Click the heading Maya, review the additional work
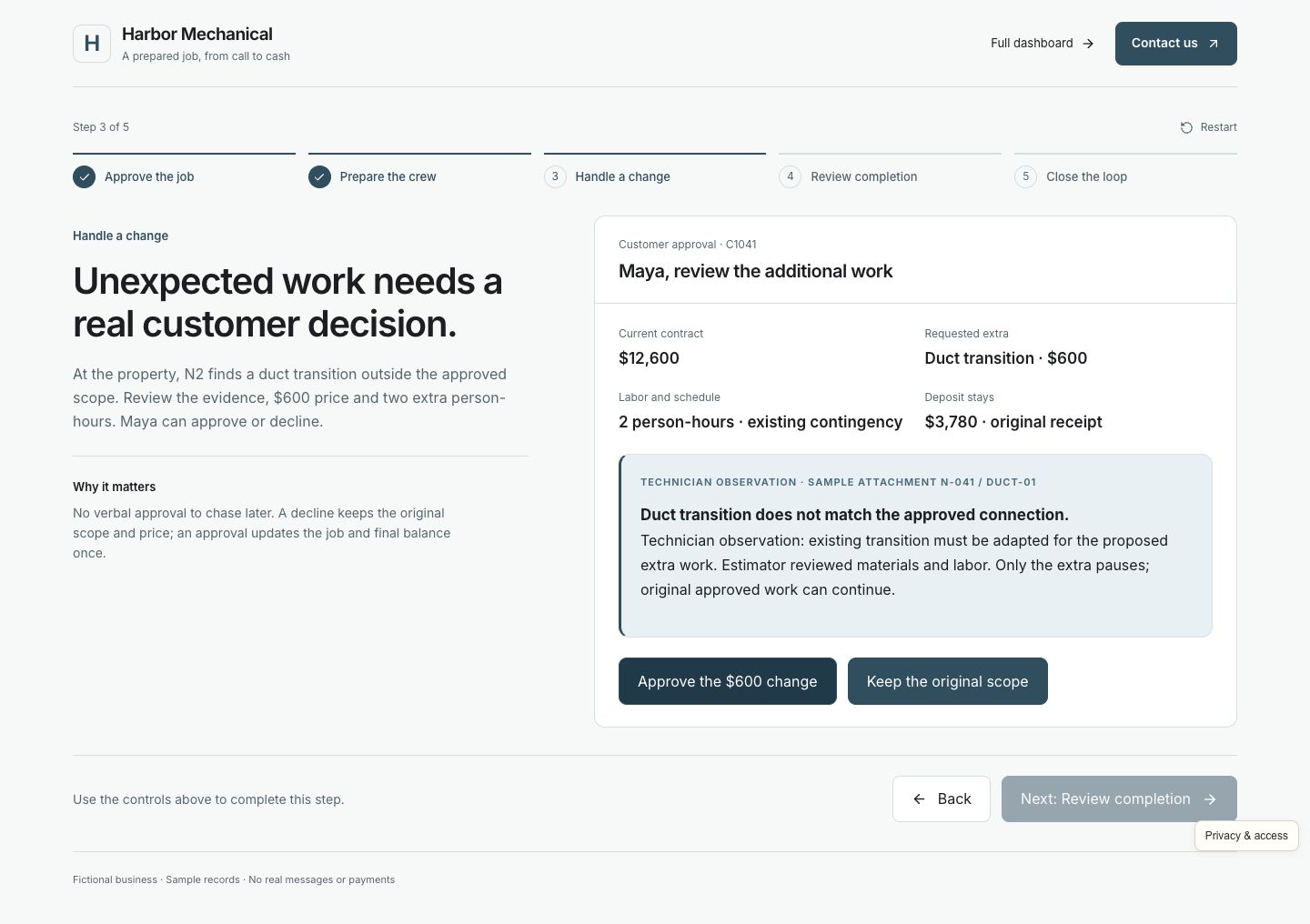This screenshot has width=1310, height=924. pyautogui.click(x=756, y=271)
